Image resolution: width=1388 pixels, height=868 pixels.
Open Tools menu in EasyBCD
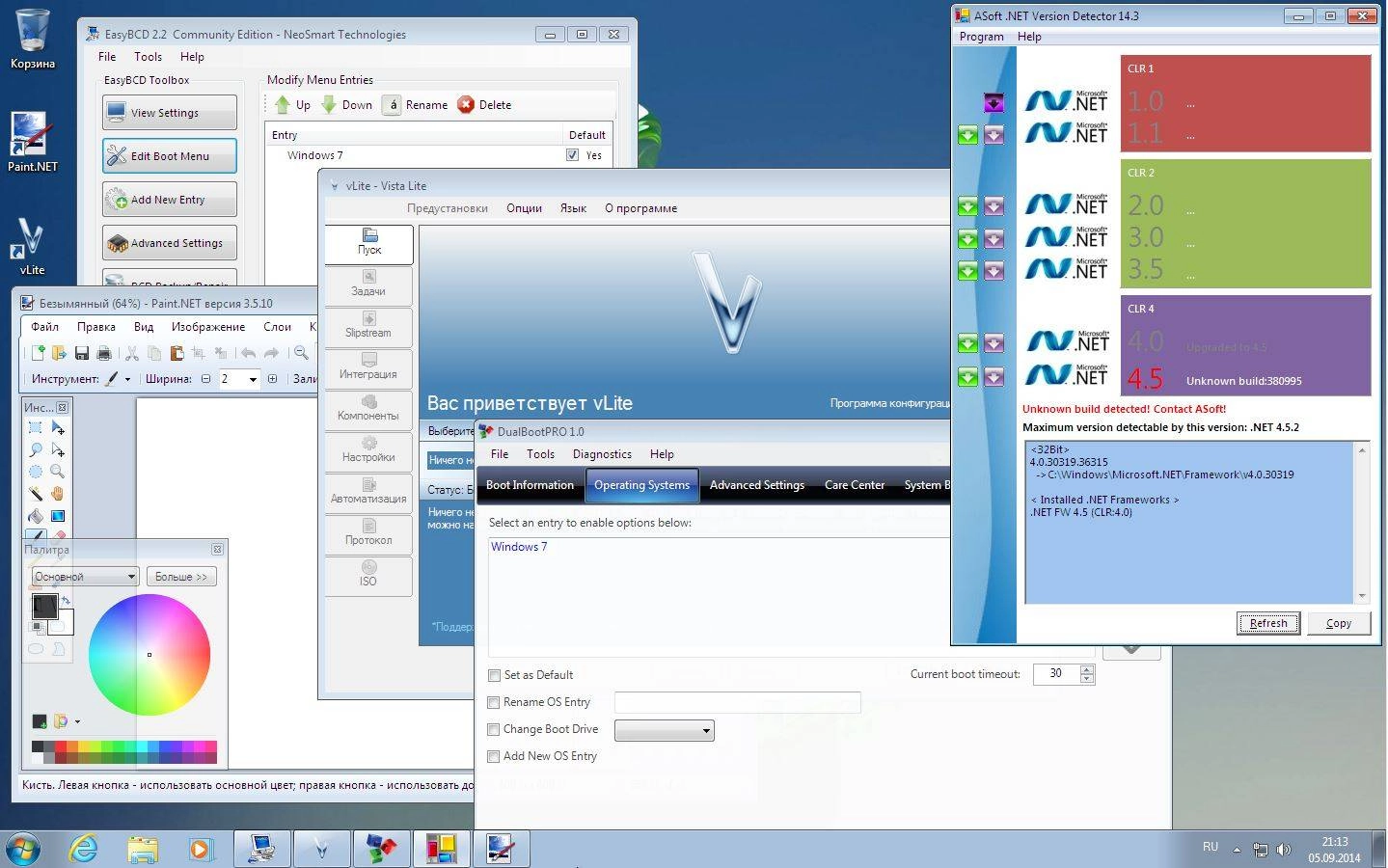[x=148, y=57]
